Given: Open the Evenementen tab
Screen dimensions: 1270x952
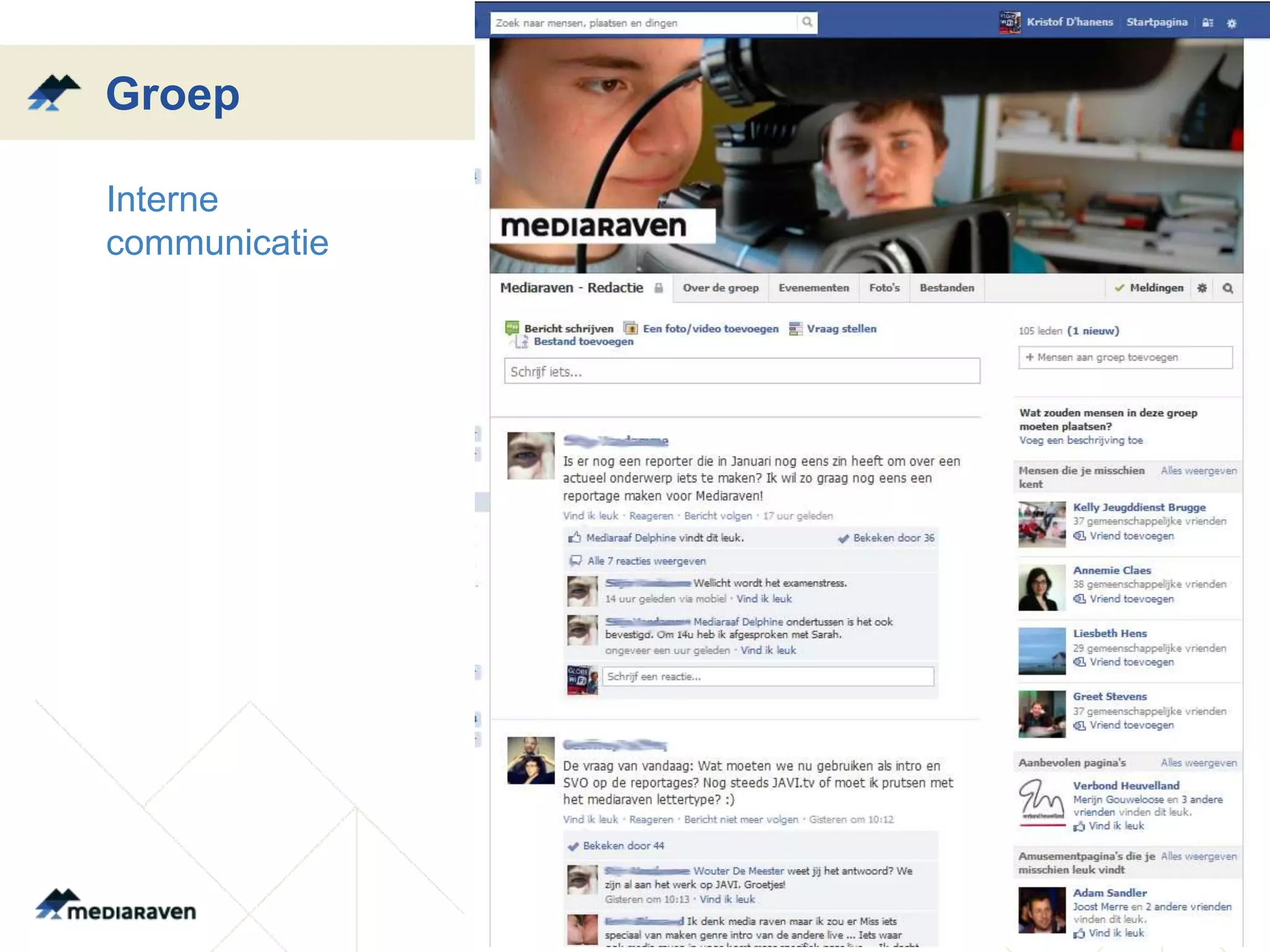Looking at the screenshot, I should (x=814, y=288).
